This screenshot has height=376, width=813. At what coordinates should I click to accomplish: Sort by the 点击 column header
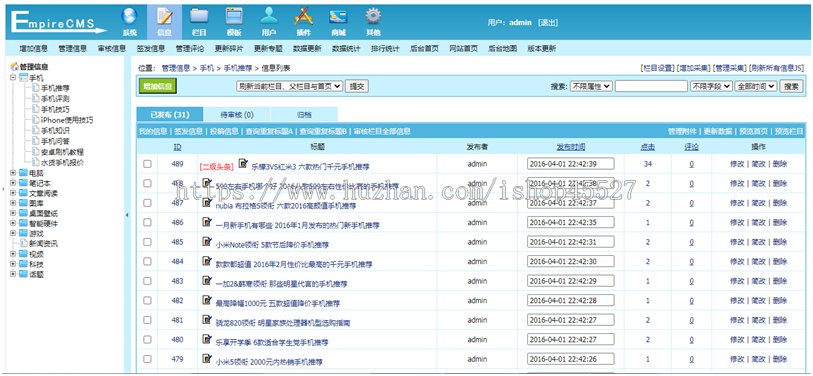[x=648, y=147]
